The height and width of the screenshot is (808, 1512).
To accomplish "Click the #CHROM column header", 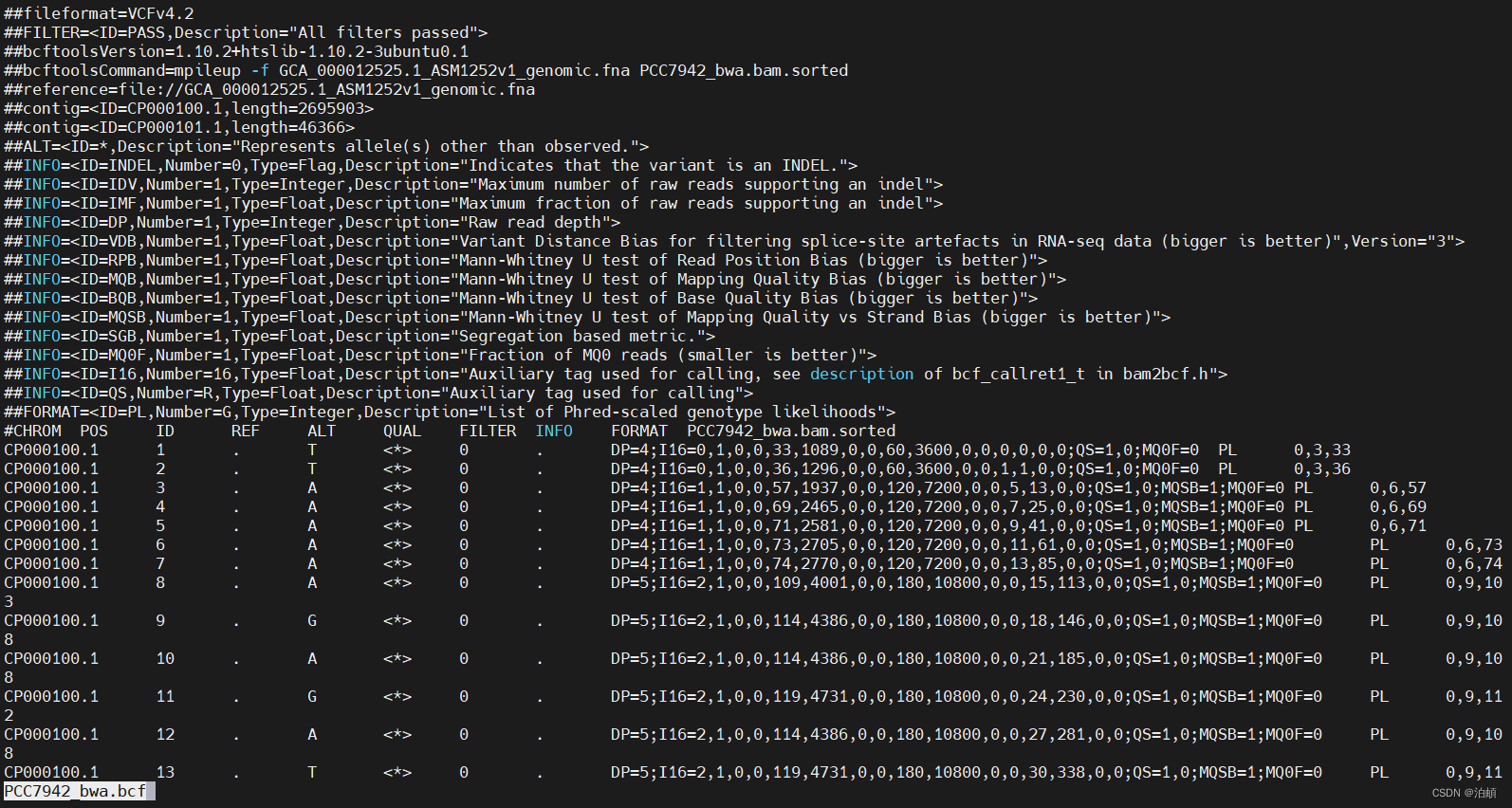I will tap(32, 431).
